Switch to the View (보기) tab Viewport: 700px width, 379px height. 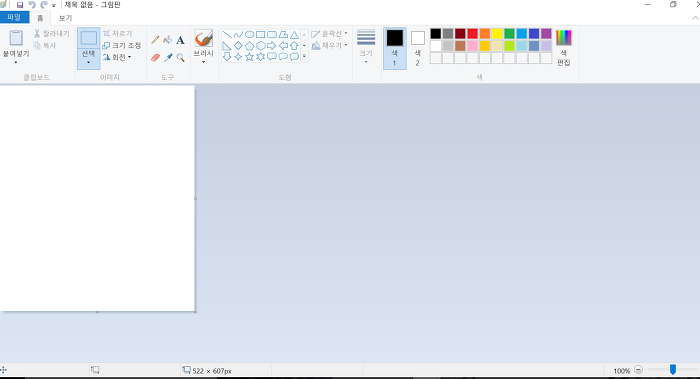(66, 18)
